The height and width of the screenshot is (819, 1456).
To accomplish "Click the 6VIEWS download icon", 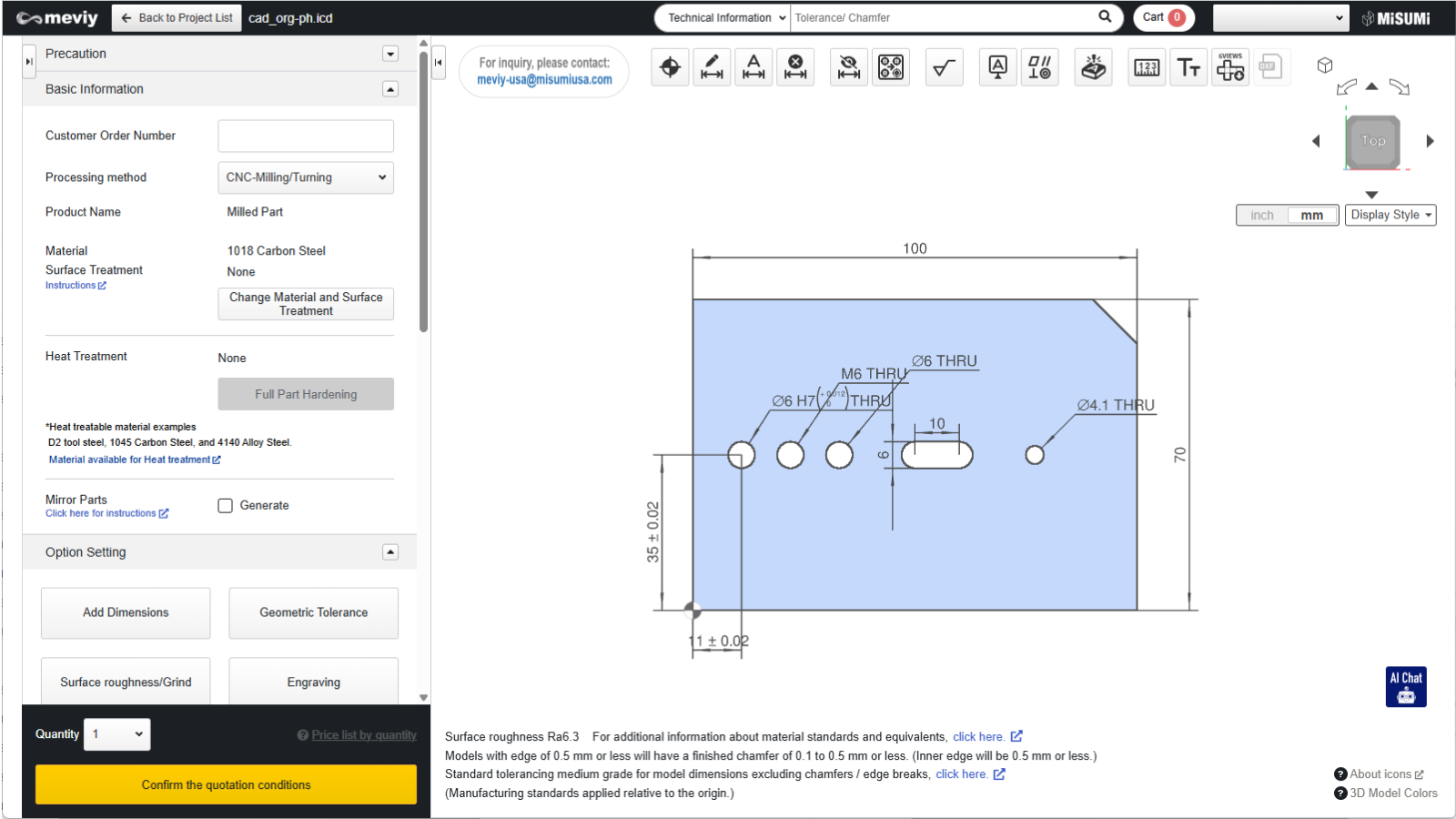I will [x=1230, y=67].
